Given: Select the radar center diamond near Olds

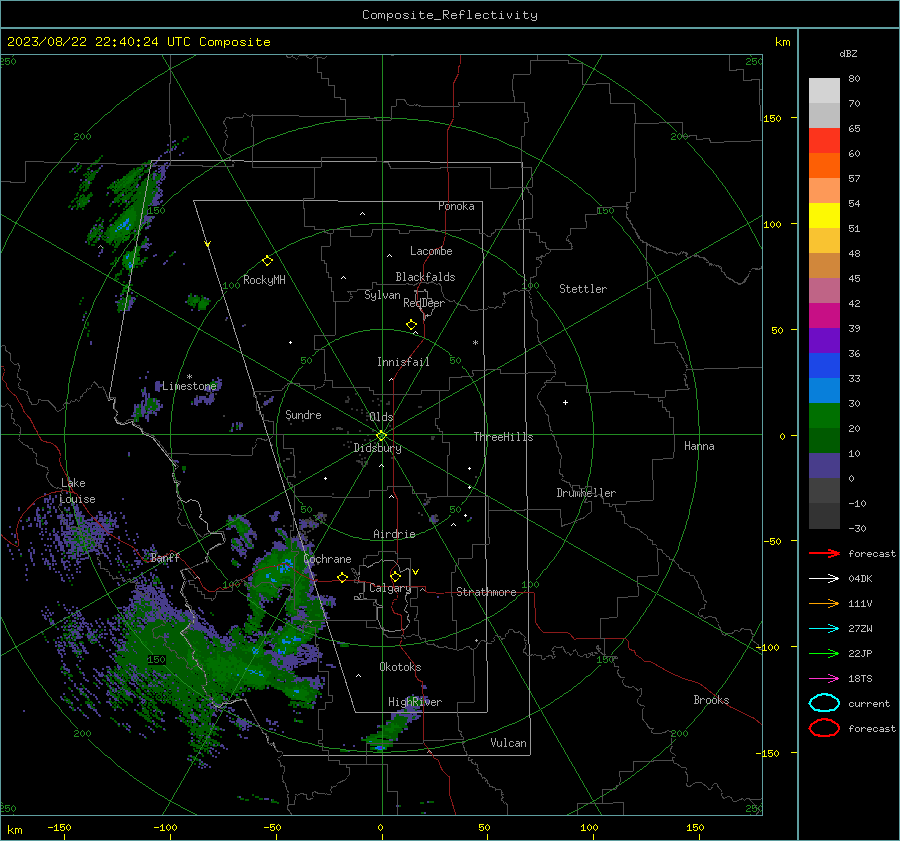Looking at the screenshot, I should (381, 436).
